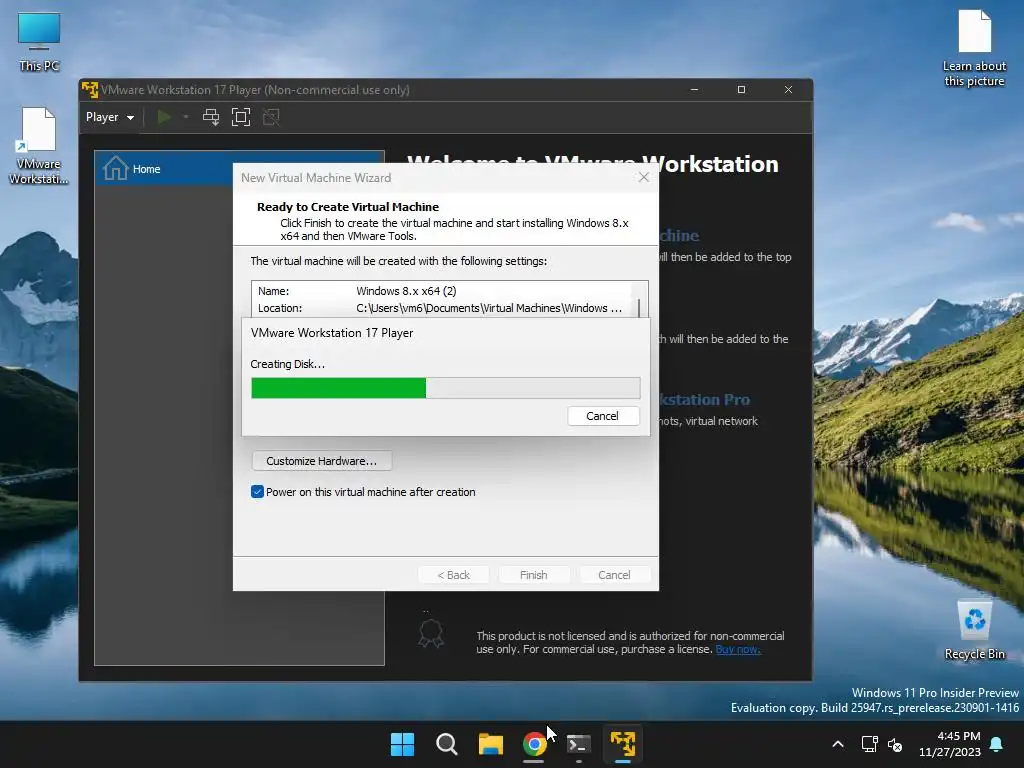Open the Player menu dropdown
This screenshot has width=1024, height=768.
[x=110, y=118]
